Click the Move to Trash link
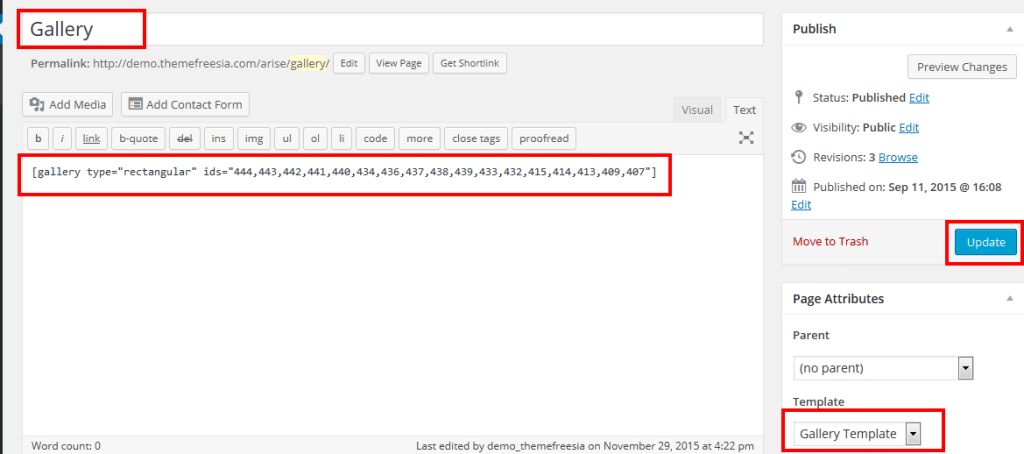The height and width of the screenshot is (454, 1024). [830, 241]
